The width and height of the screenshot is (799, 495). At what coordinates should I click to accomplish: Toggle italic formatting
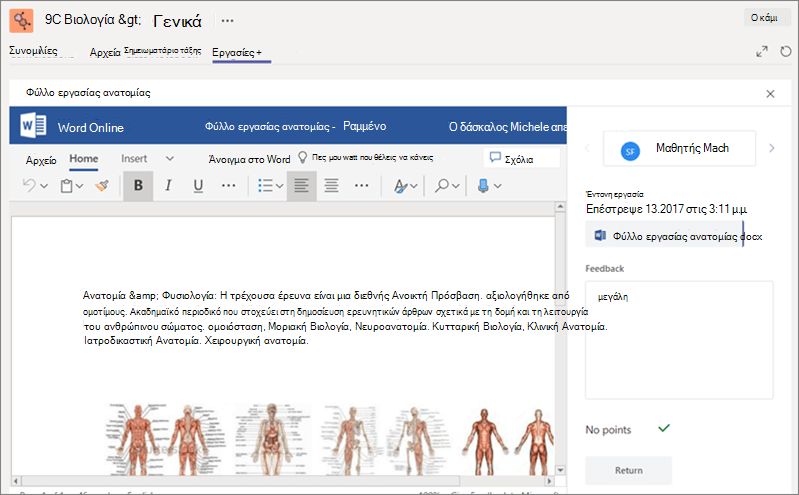pos(168,186)
